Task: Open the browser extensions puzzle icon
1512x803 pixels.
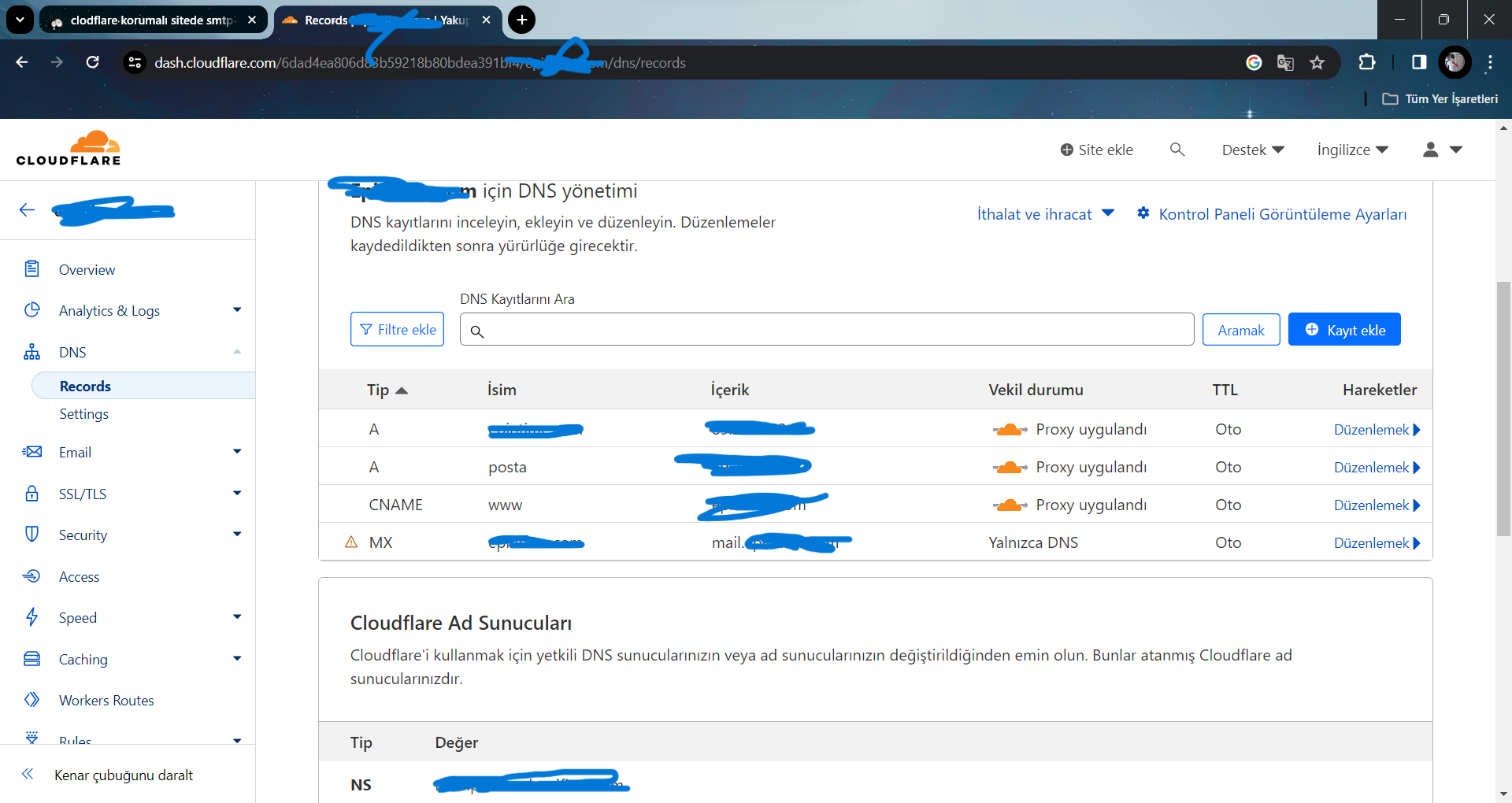Action: click(1367, 62)
